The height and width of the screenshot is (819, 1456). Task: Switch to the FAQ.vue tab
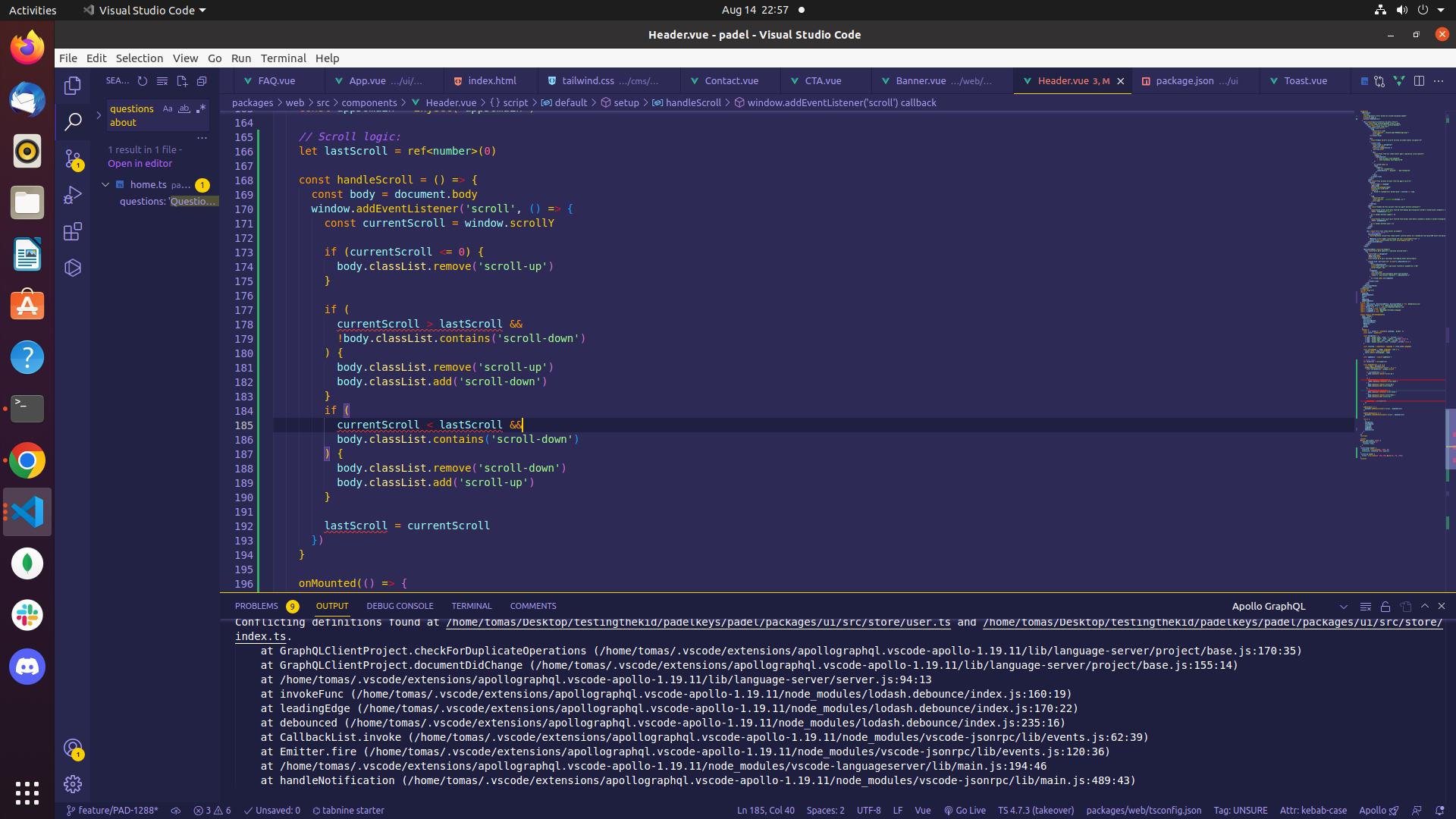click(x=276, y=81)
